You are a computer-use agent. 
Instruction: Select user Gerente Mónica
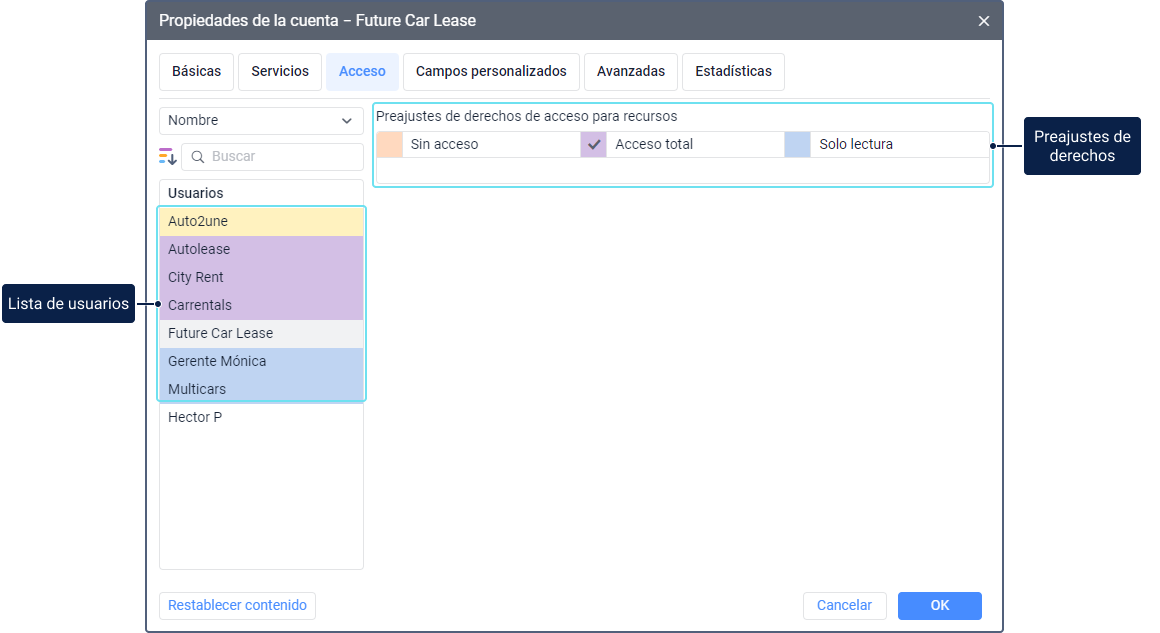click(x=261, y=361)
